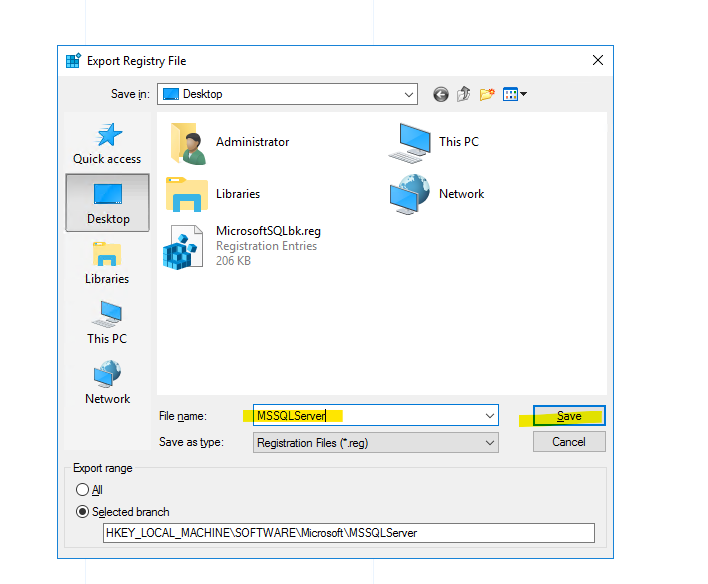The width and height of the screenshot is (708, 584).
Task: Click the 'MicrosoftSQLbk.reg' file name text
Action: [x=268, y=231]
